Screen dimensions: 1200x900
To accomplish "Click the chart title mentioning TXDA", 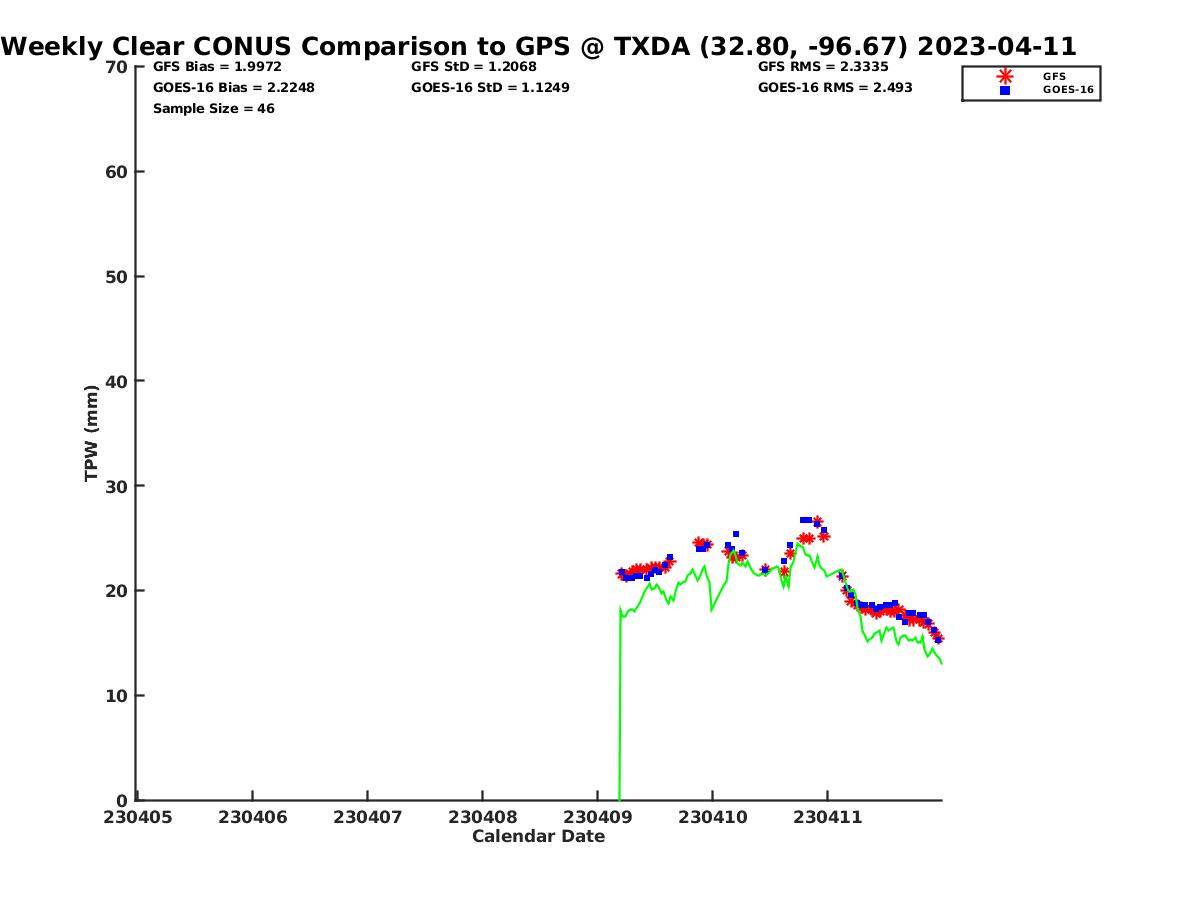I will coord(539,46).
